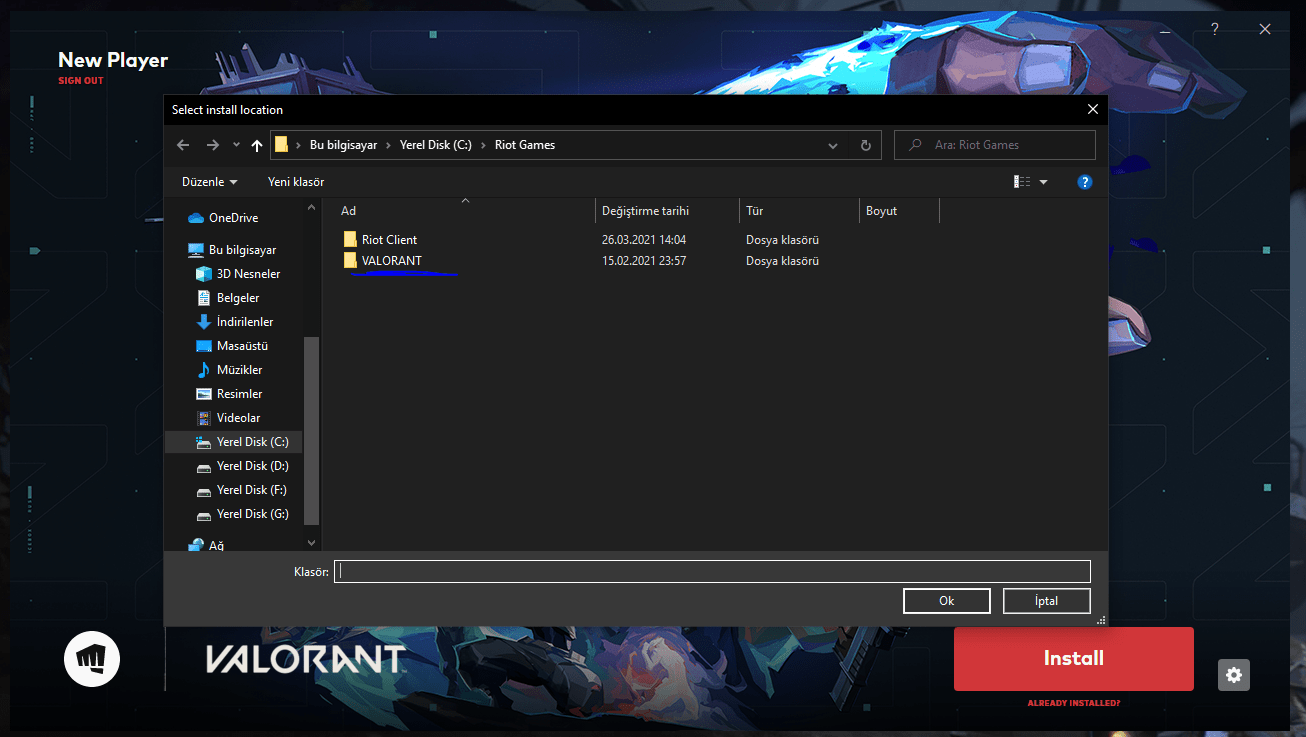Screen dimensions: 1306x737
Task: Click the sidebar vertical scrollbar
Action: coord(311,430)
